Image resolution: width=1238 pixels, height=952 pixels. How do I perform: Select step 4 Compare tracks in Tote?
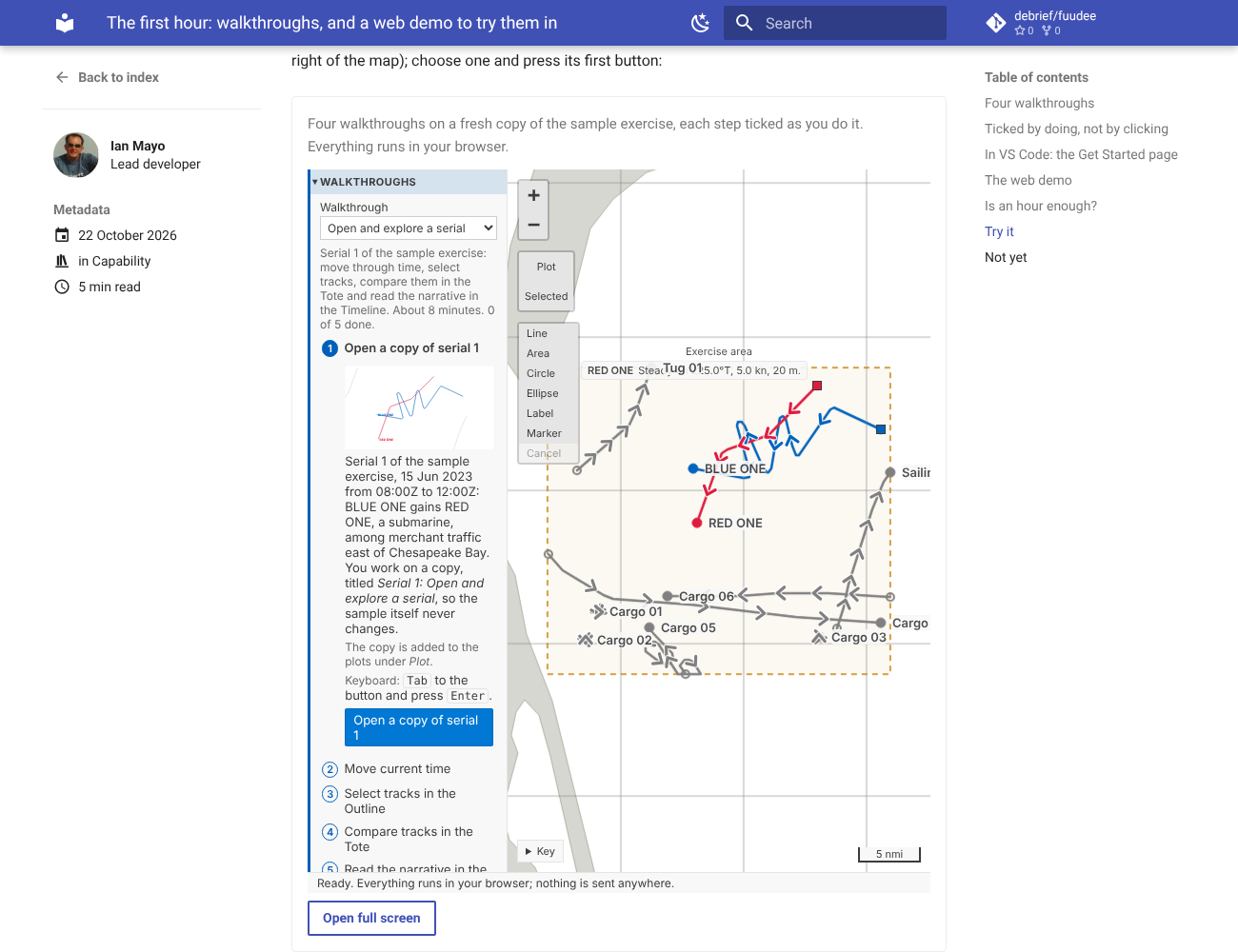click(409, 839)
